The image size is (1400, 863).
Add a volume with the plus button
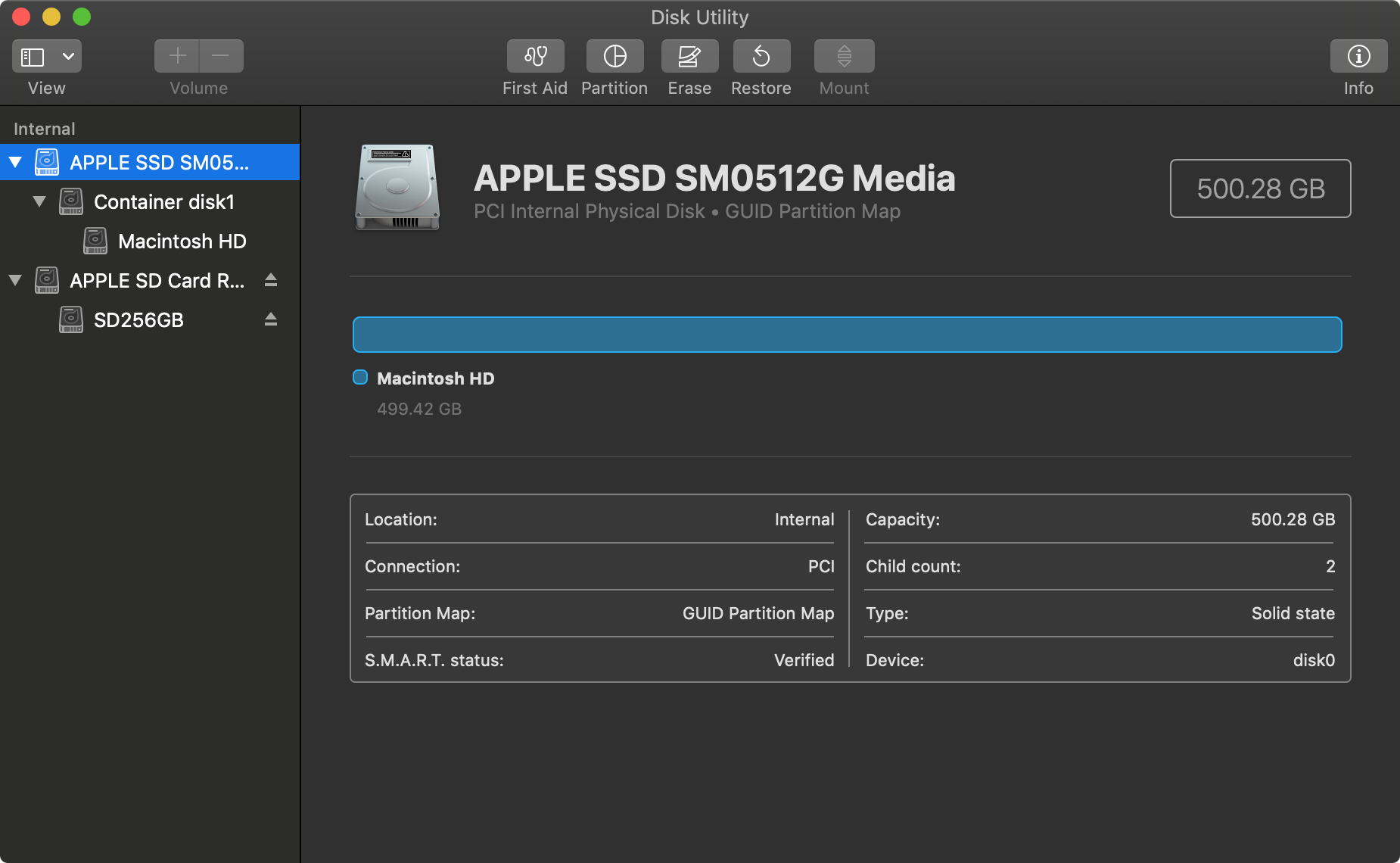(x=177, y=56)
